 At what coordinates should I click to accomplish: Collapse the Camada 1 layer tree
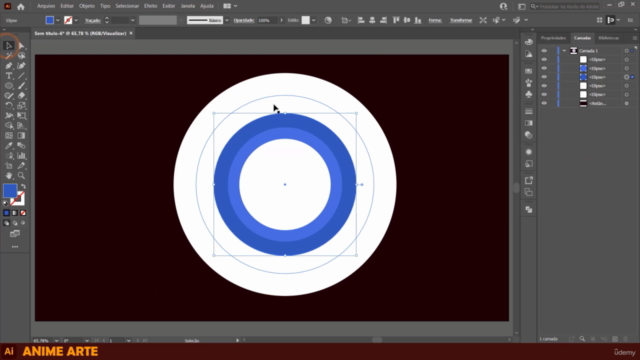pyautogui.click(x=564, y=51)
